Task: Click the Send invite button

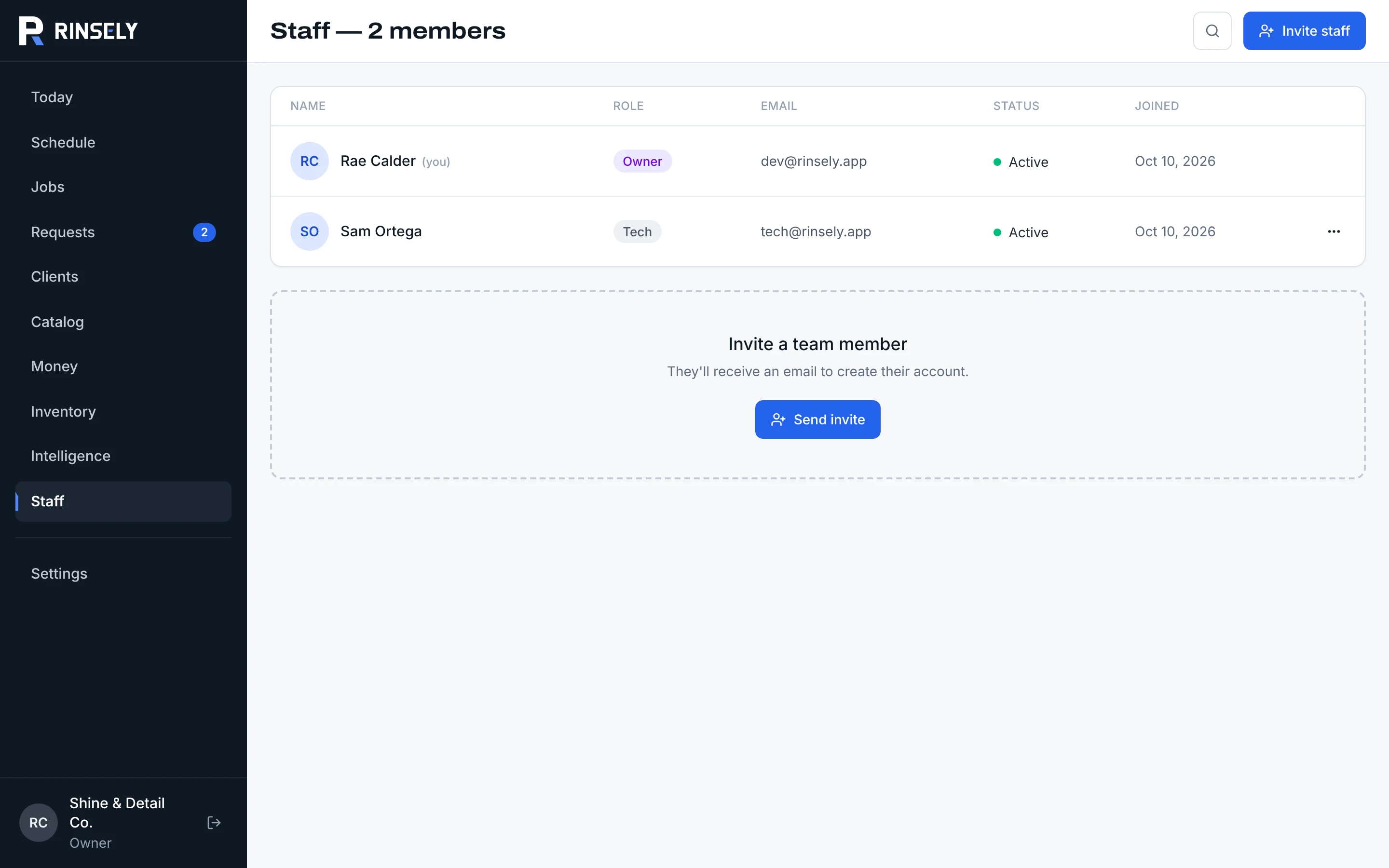Action: pyautogui.click(x=817, y=420)
